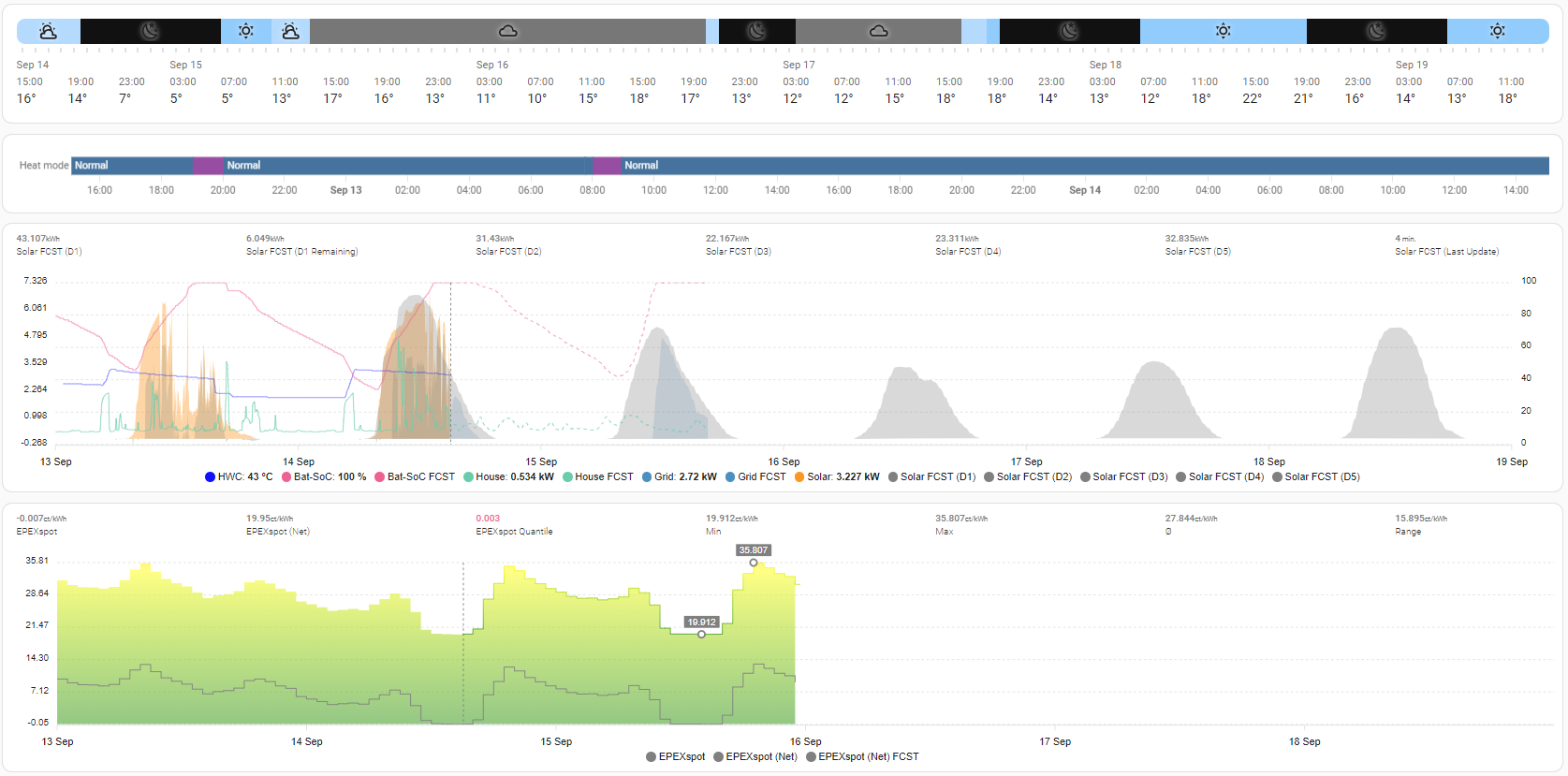Click the 22° temperature on Sep 18 15:00
This screenshot has width=1568, height=776.
point(1252,98)
